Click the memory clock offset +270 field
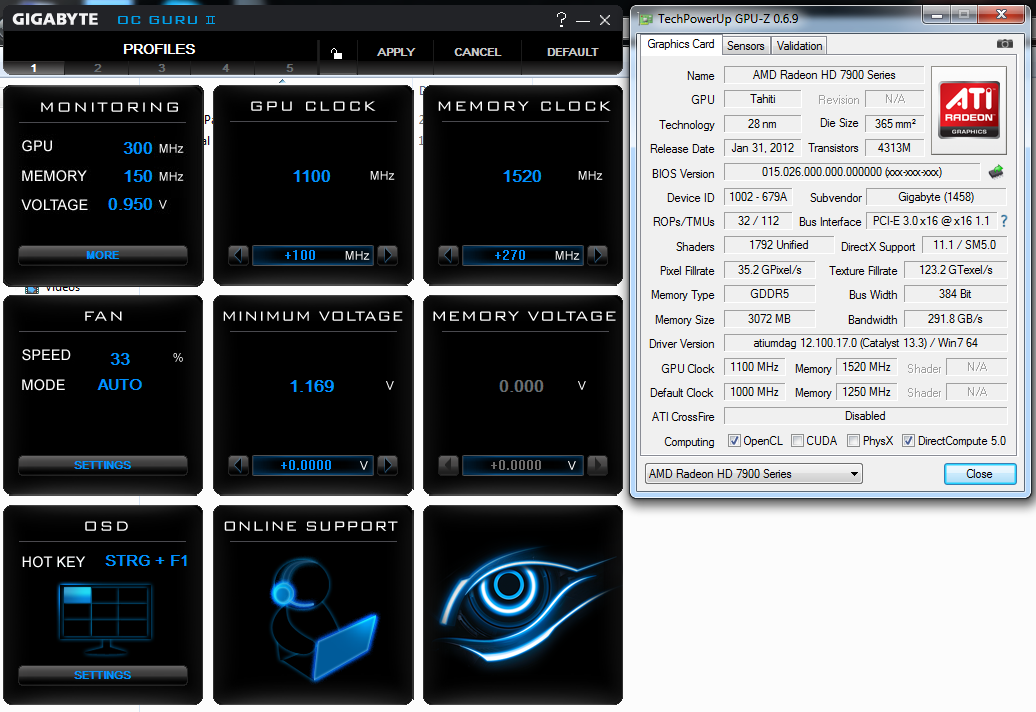 pos(523,256)
